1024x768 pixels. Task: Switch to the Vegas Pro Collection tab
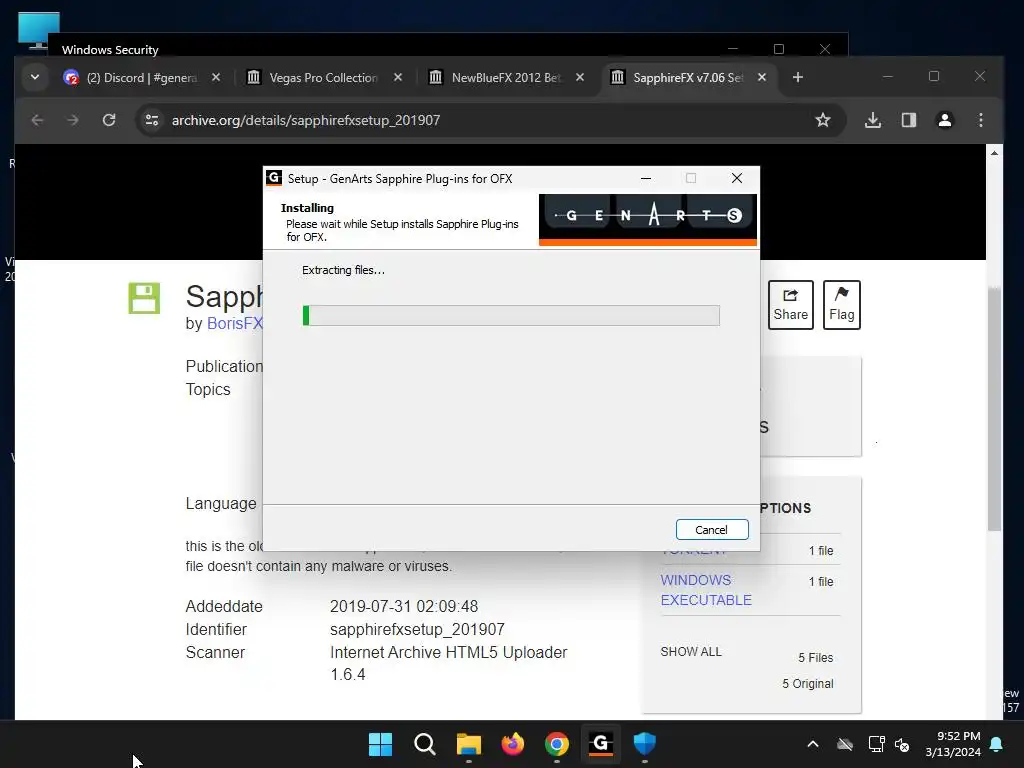323,78
